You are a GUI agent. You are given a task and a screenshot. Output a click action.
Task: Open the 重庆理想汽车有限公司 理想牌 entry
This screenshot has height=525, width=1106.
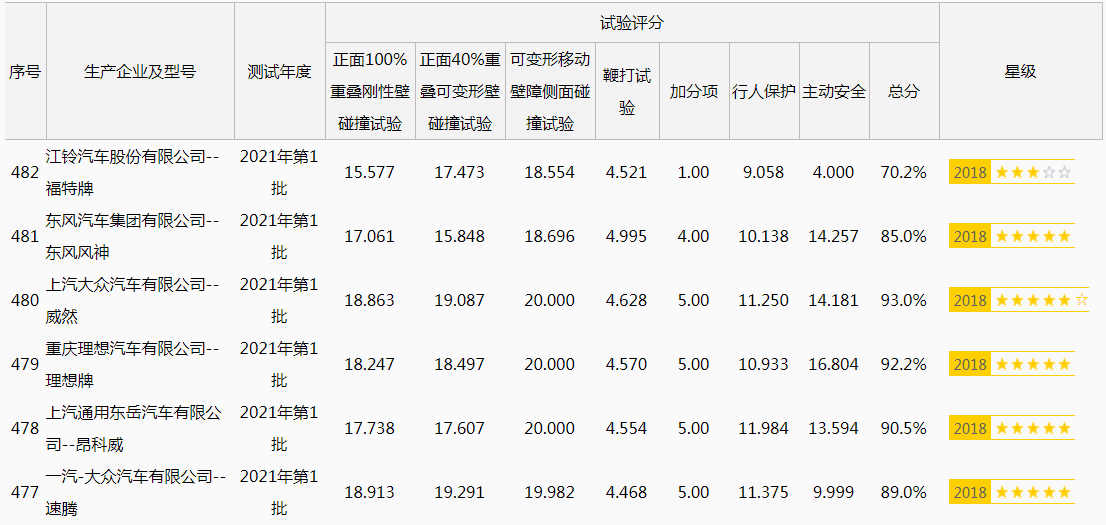point(132,364)
